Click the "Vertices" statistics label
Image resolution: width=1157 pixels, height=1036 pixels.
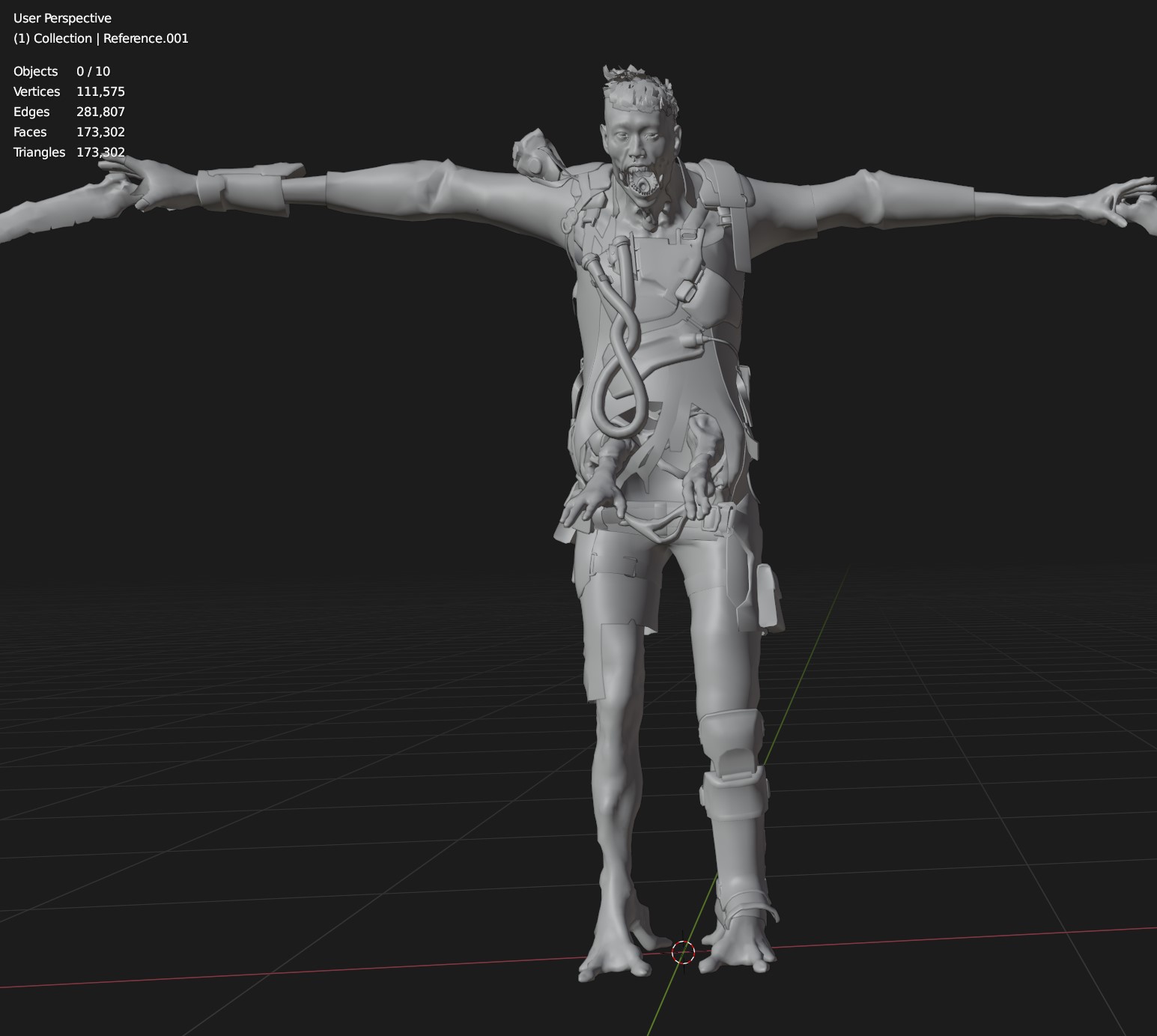[37, 91]
